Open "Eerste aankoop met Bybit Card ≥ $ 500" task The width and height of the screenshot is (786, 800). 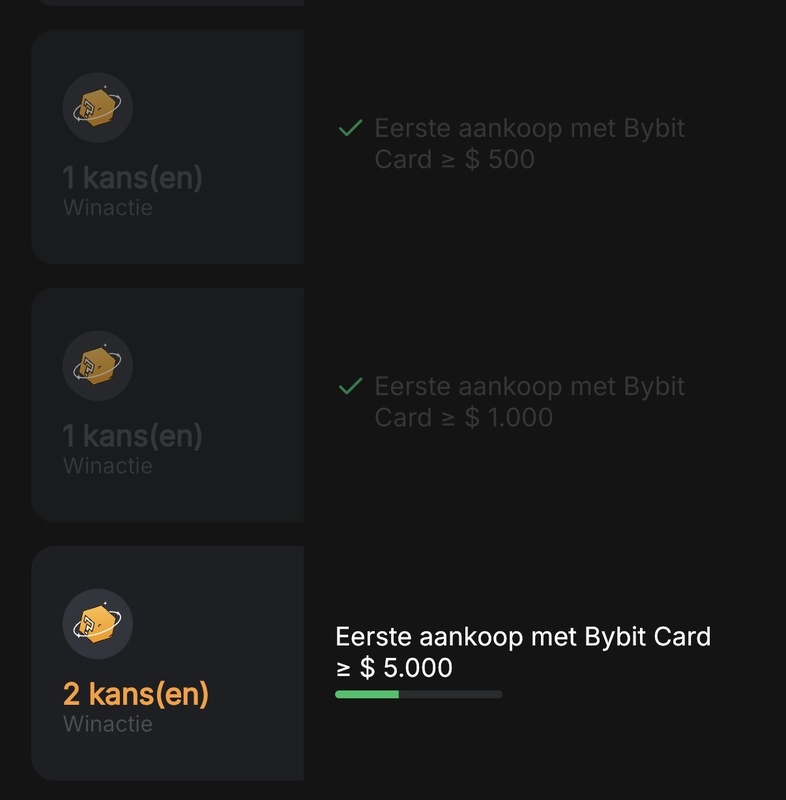click(x=529, y=143)
